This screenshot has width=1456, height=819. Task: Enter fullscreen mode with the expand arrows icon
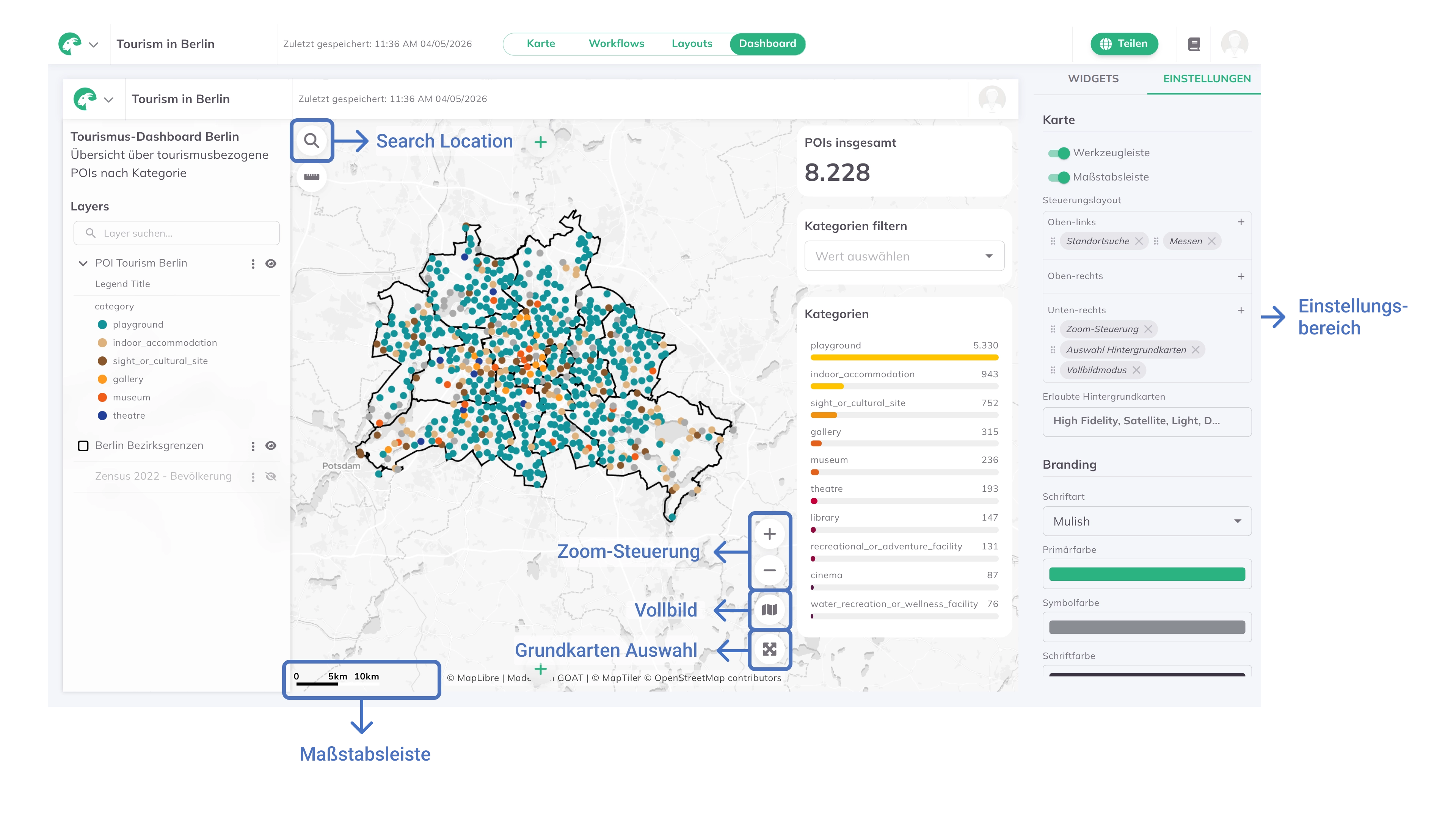pos(769,649)
